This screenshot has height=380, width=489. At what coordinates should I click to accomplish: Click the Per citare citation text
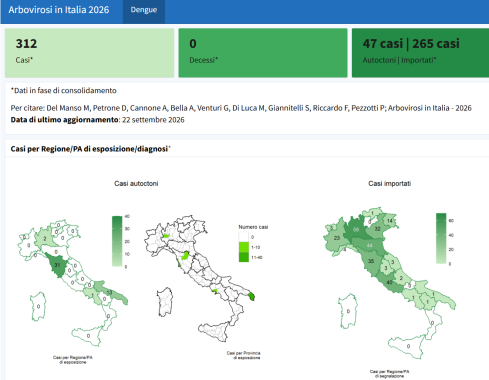coord(241,108)
